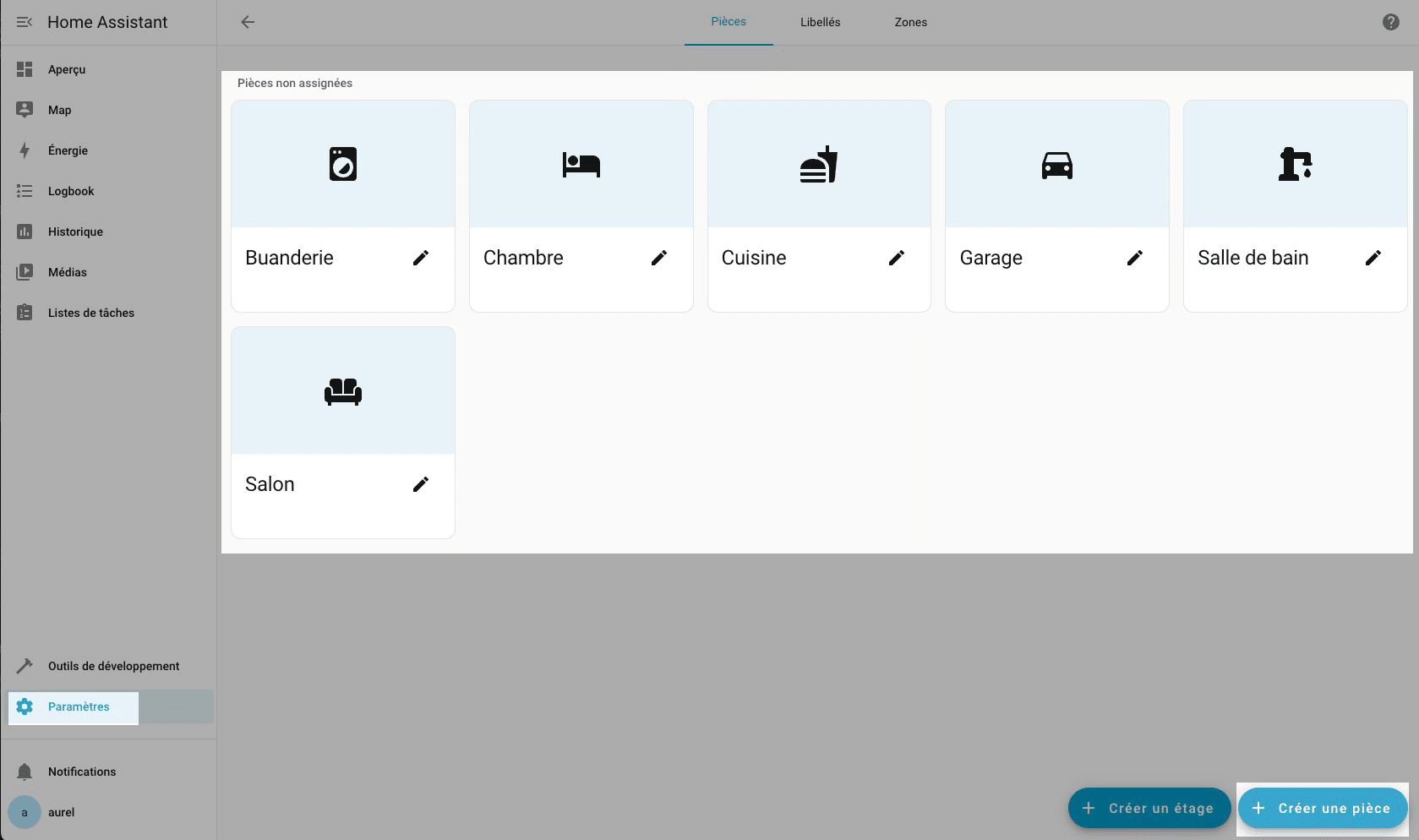Open the Logbook sidebar entry
This screenshot has width=1419, height=840.
(109, 191)
